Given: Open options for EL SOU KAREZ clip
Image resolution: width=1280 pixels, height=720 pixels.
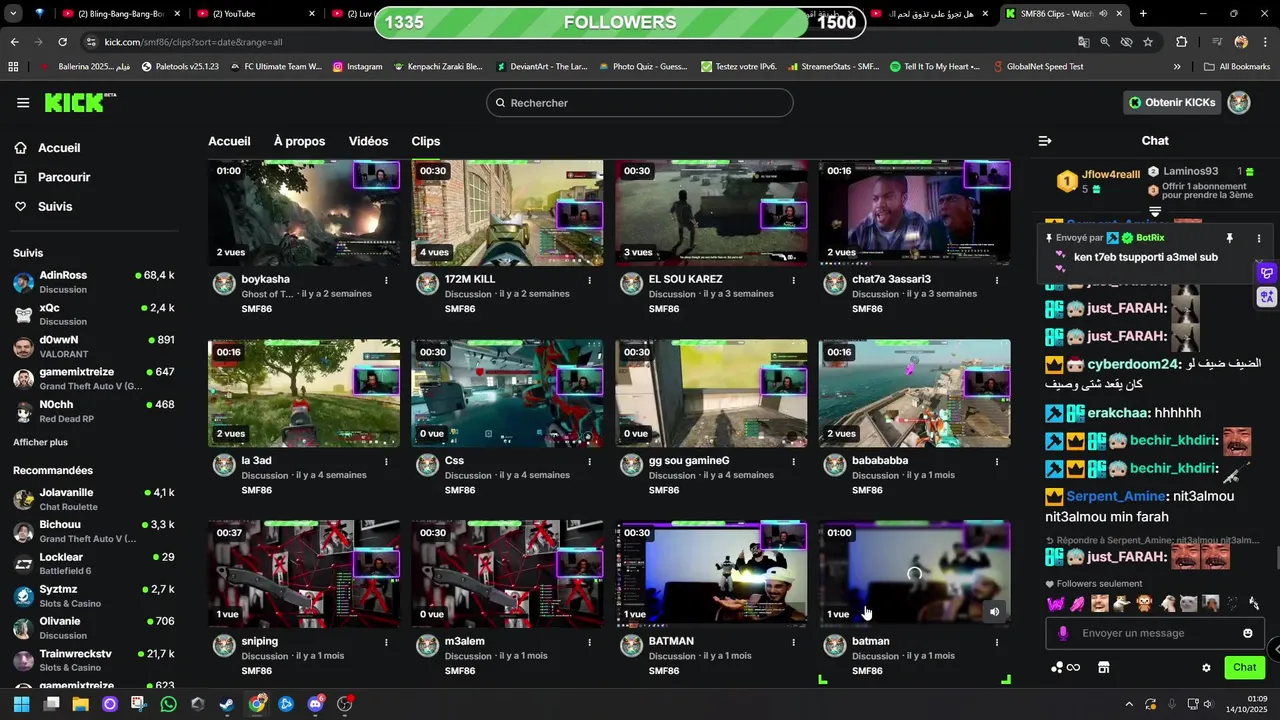Looking at the screenshot, I should 793,280.
